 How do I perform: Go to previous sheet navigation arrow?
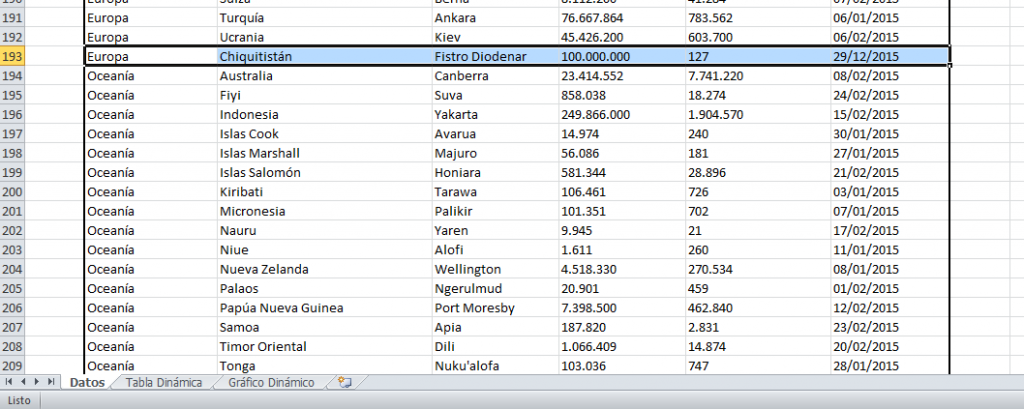coord(22,382)
